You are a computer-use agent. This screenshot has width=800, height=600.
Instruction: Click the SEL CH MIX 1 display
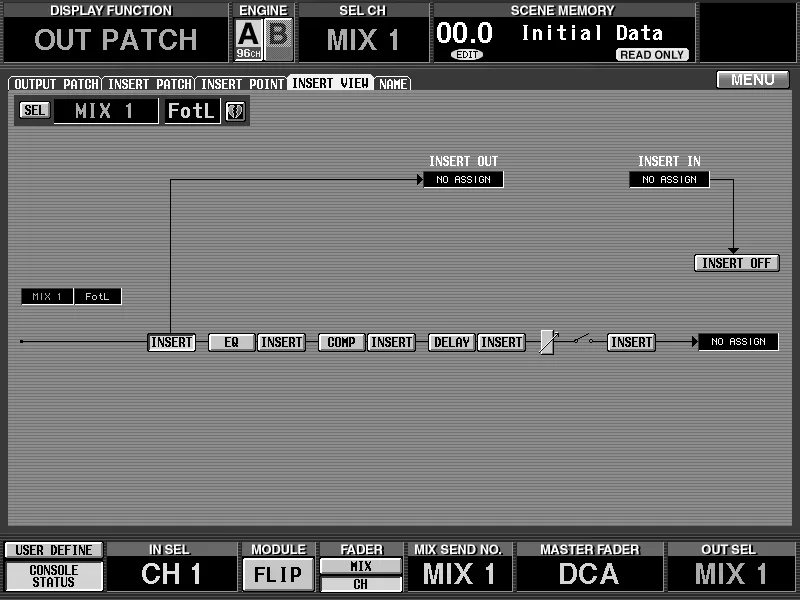click(363, 39)
